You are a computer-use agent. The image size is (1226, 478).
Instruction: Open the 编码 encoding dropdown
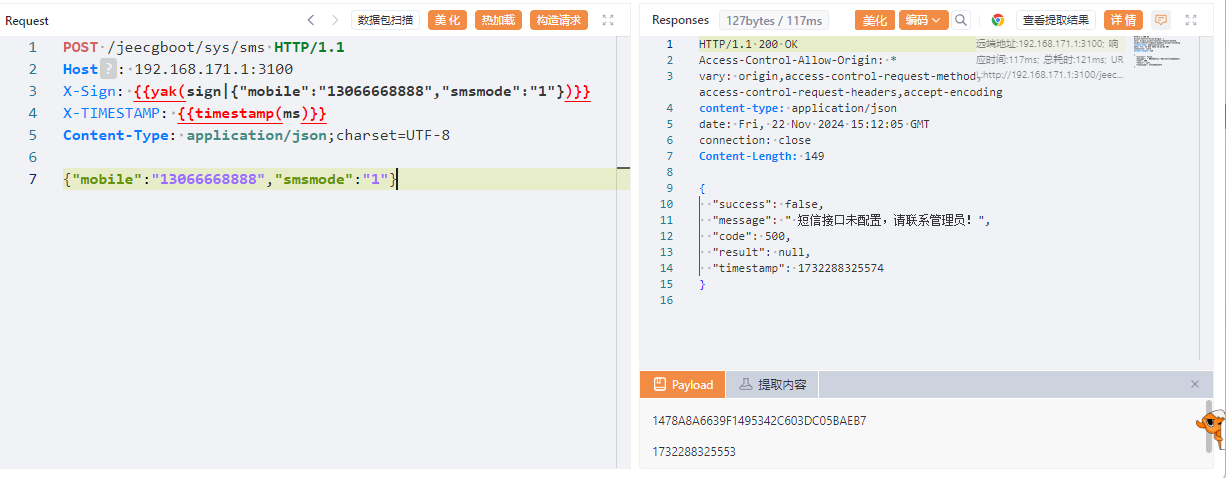tap(922, 20)
